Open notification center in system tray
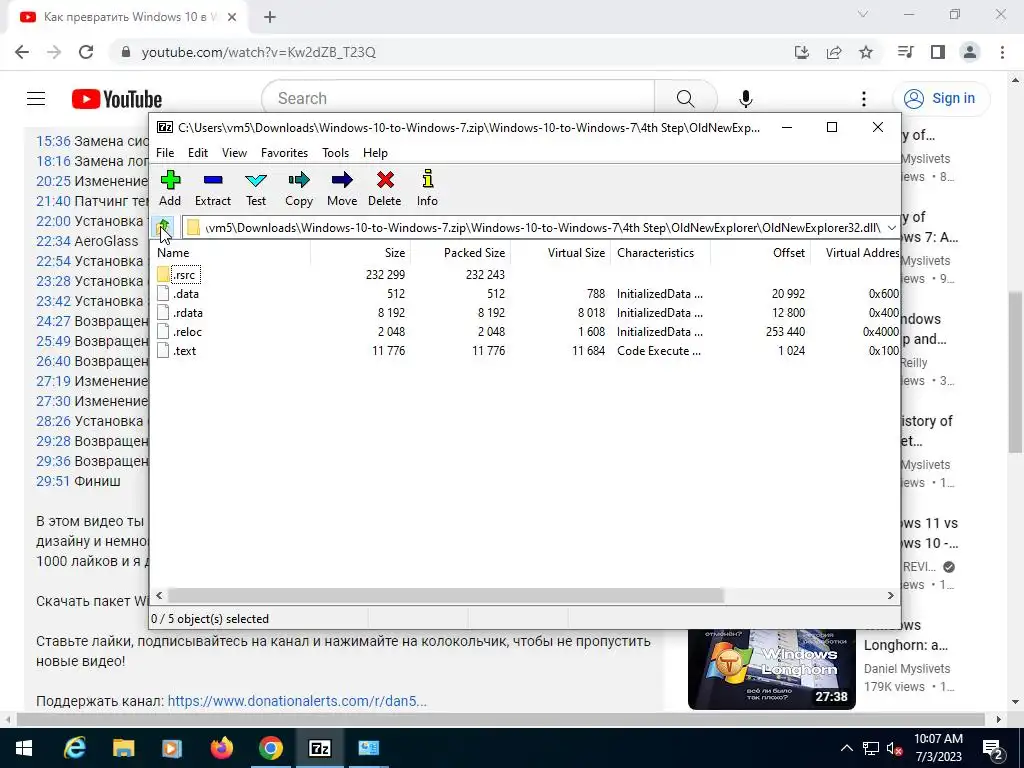1024x768 pixels. (x=992, y=748)
